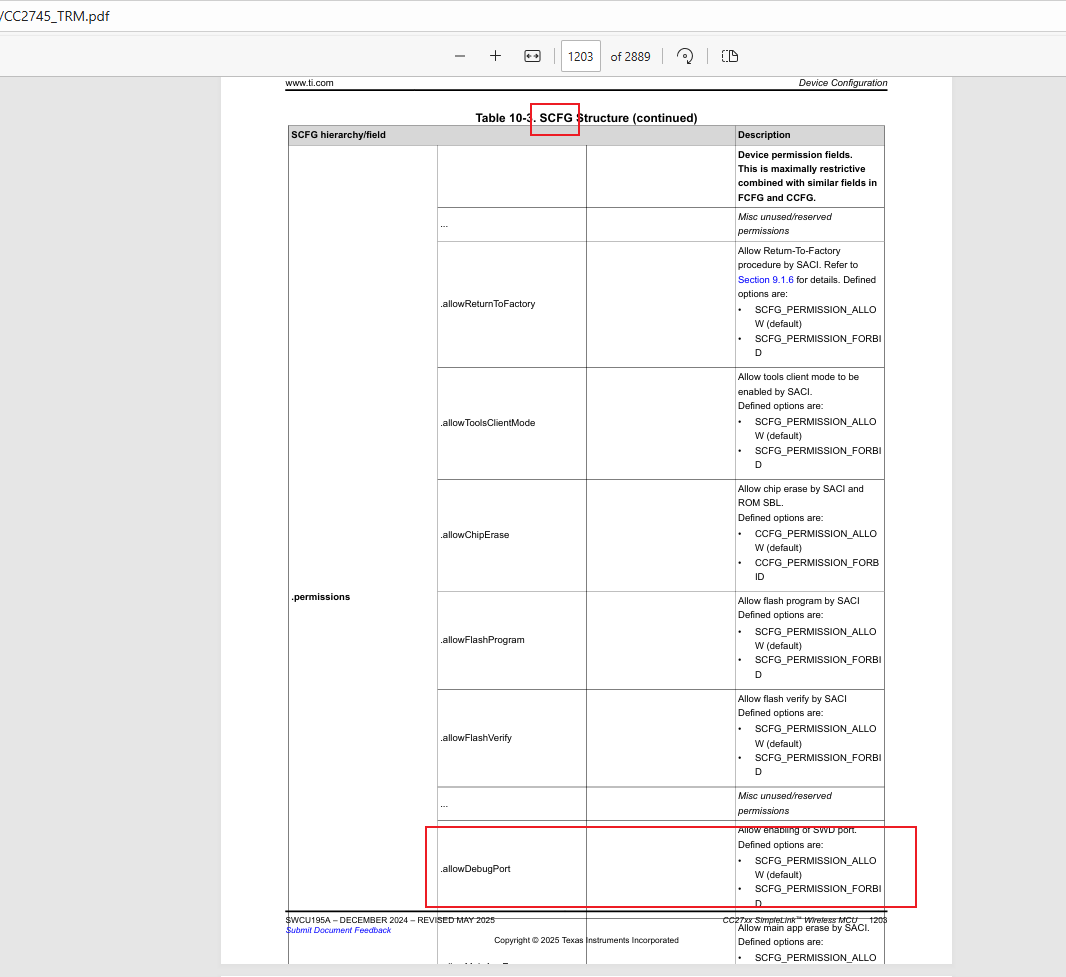The height and width of the screenshot is (977, 1066).
Task: Select 'Allow chip erase by SACI and' text
Action: [800, 489]
